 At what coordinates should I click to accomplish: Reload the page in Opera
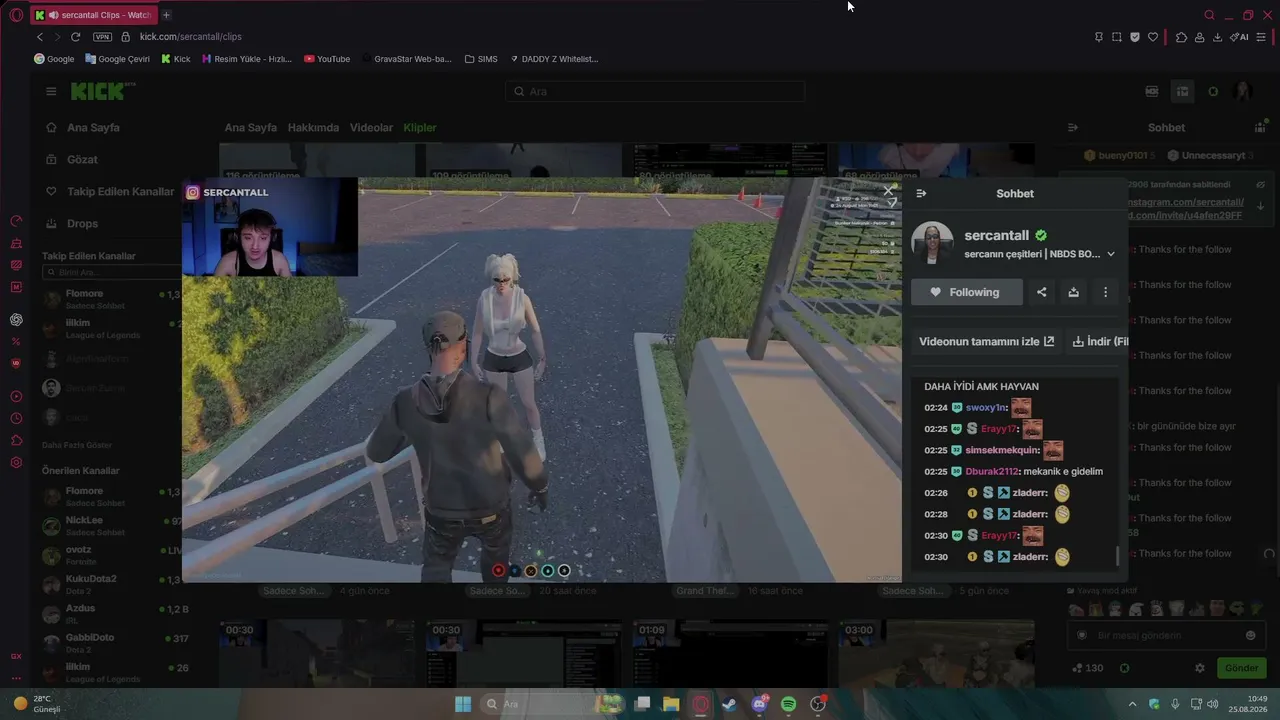[75, 37]
